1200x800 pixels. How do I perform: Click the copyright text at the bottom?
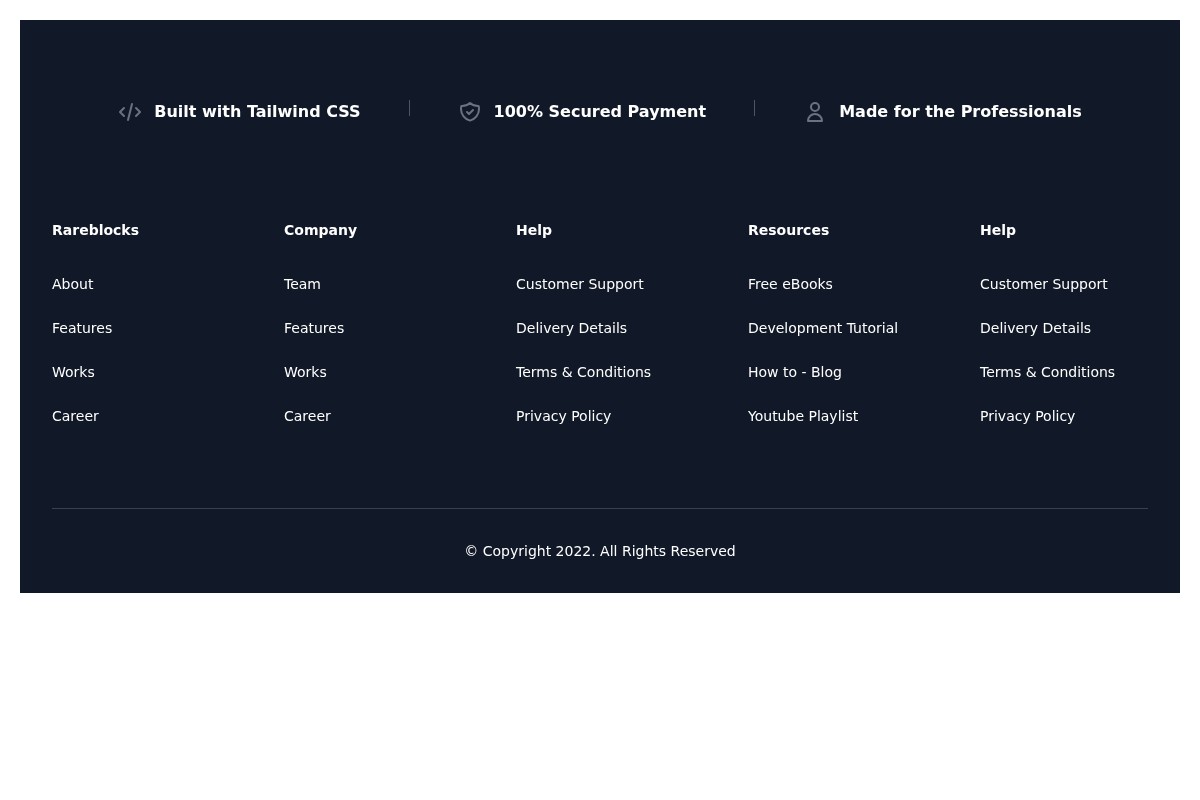point(600,551)
